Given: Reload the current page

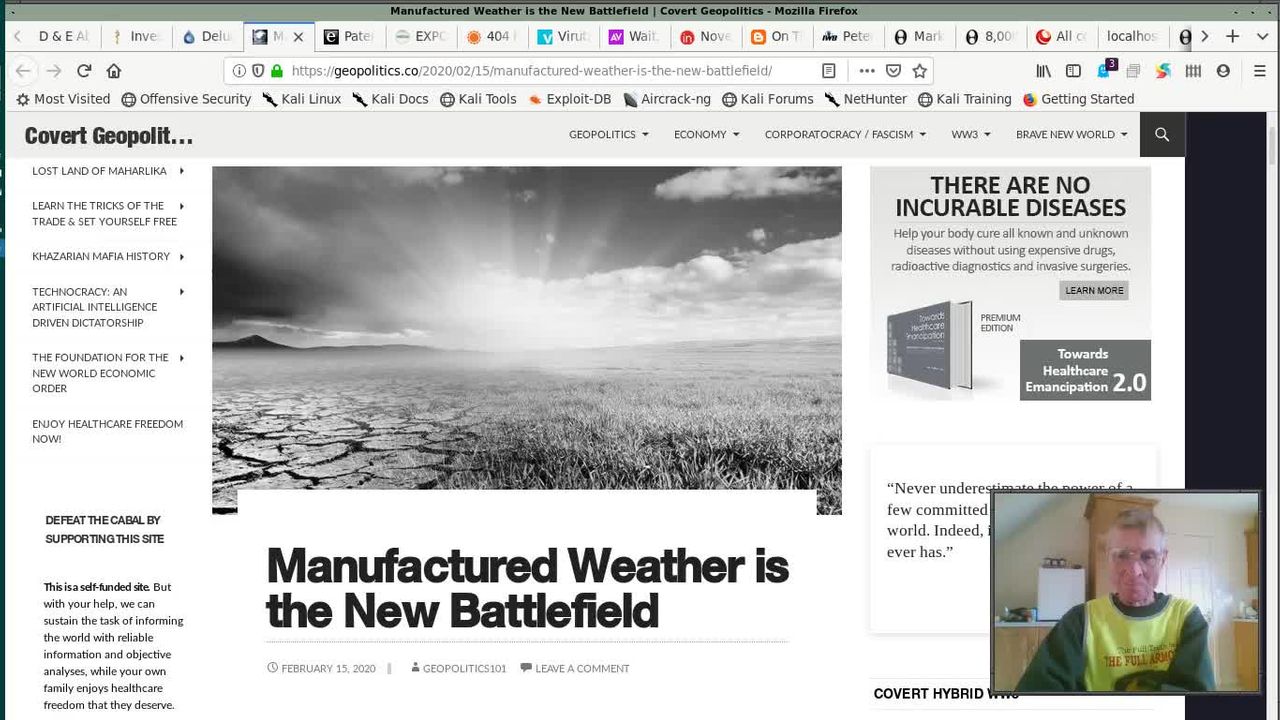Looking at the screenshot, I should tap(84, 71).
